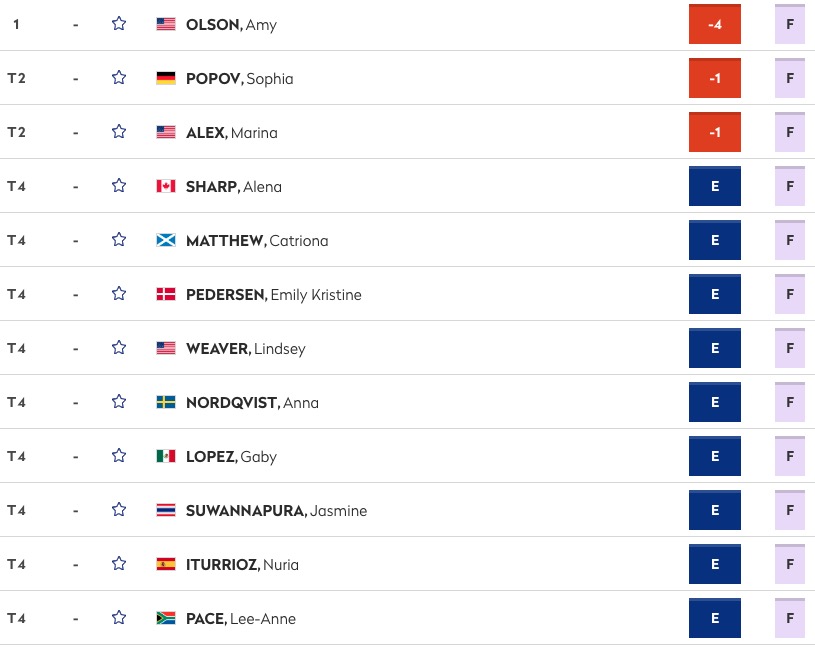Click the star icon beside Alena Sharp

[119, 186]
